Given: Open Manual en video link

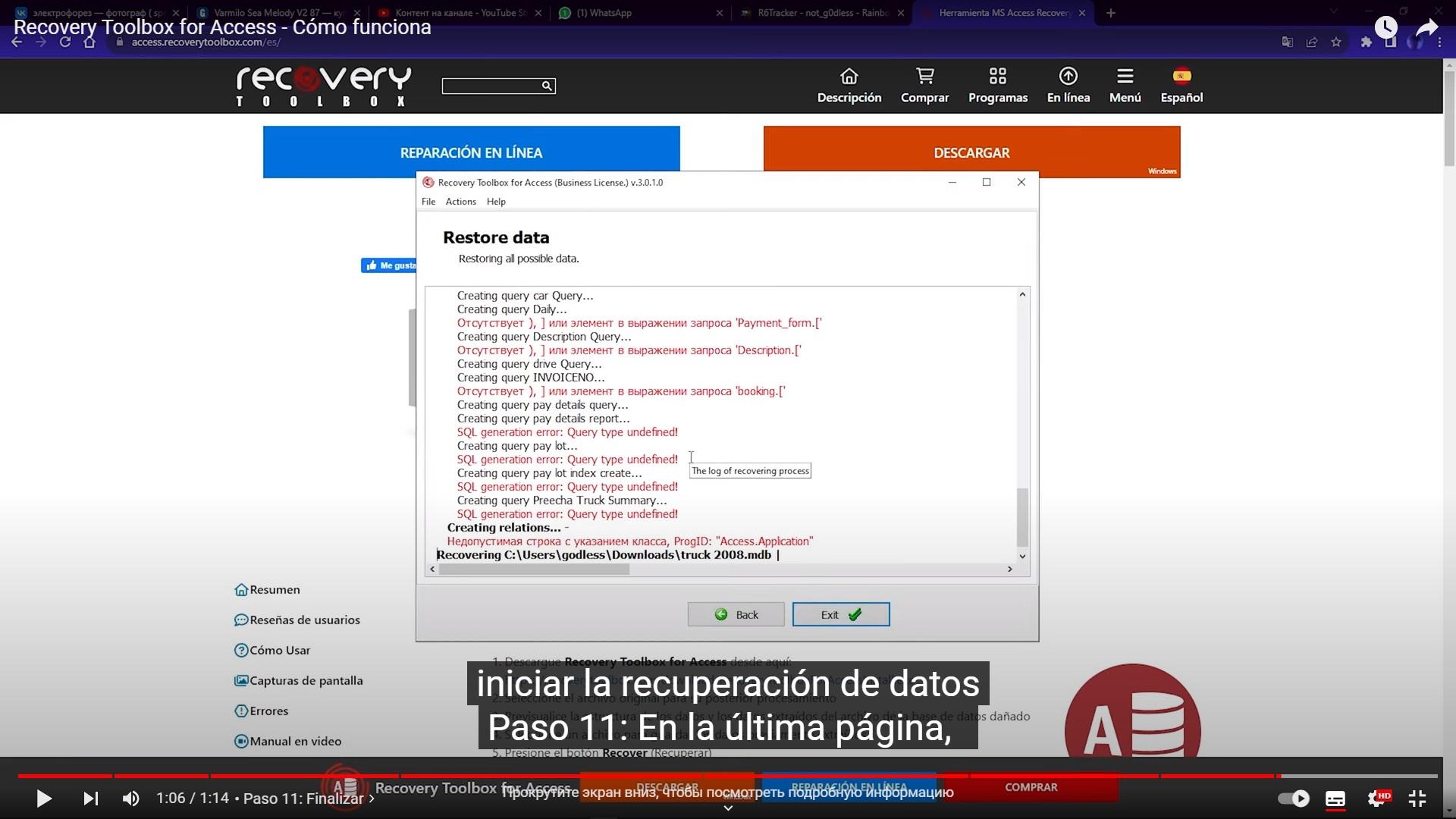Looking at the screenshot, I should point(288,741).
